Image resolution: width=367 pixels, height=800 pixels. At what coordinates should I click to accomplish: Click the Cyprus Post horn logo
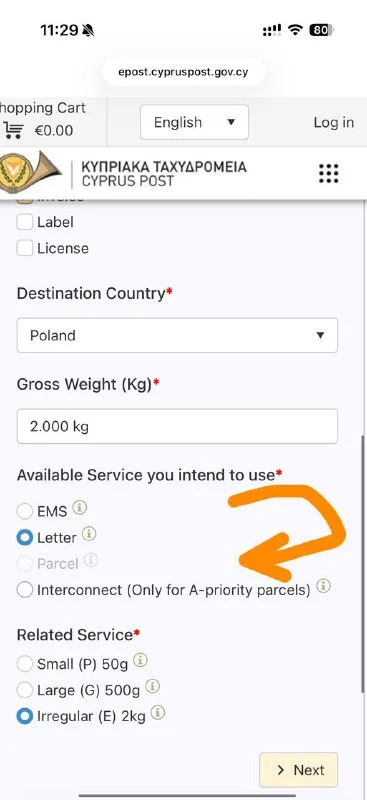pos(30,173)
